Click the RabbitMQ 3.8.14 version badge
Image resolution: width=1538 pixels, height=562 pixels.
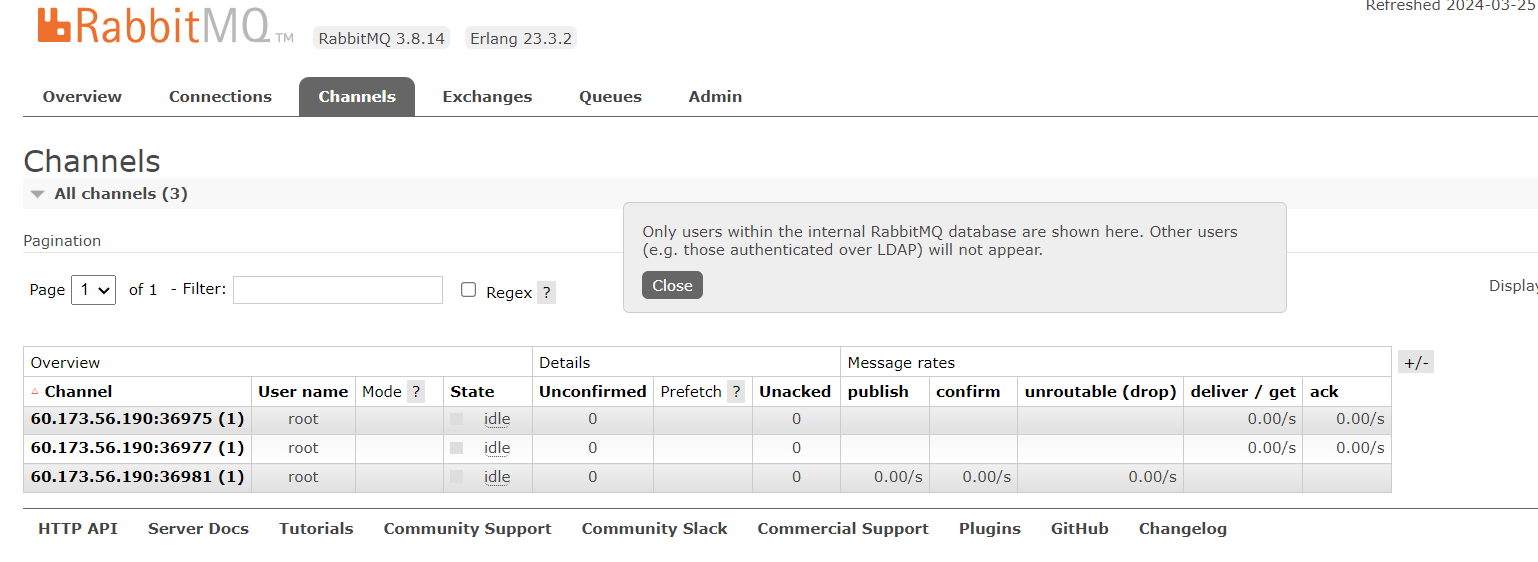(381, 38)
